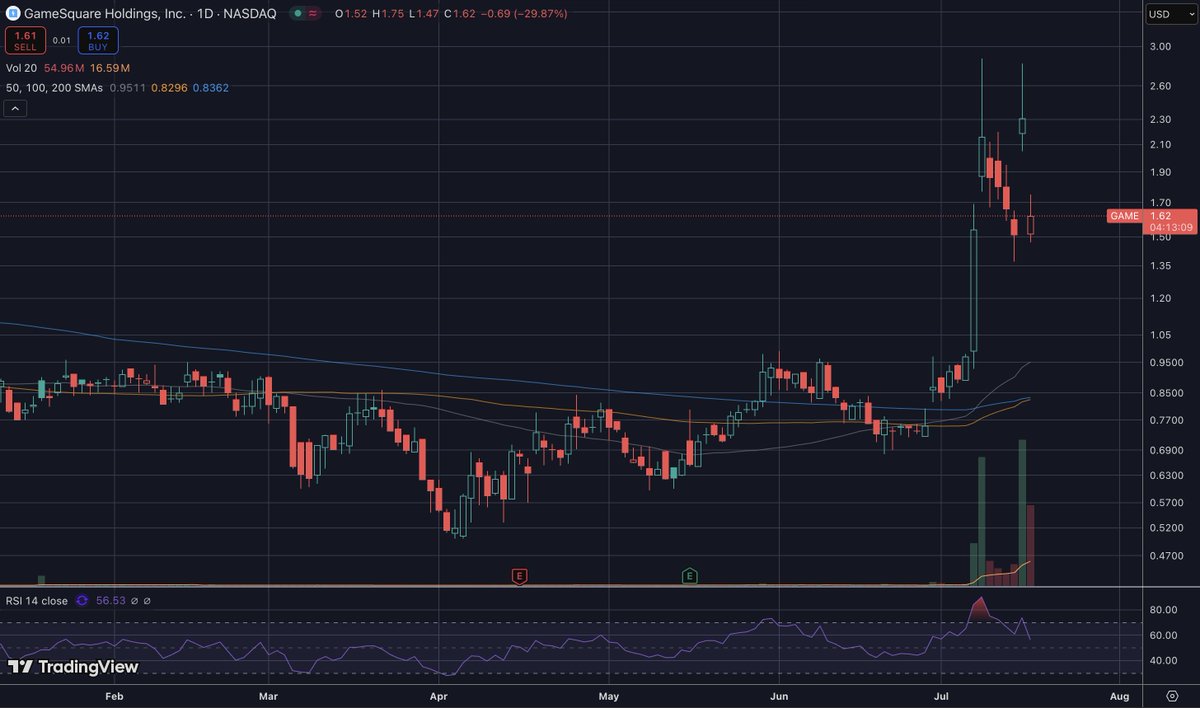Click the Apr label on time axis

click(438, 695)
